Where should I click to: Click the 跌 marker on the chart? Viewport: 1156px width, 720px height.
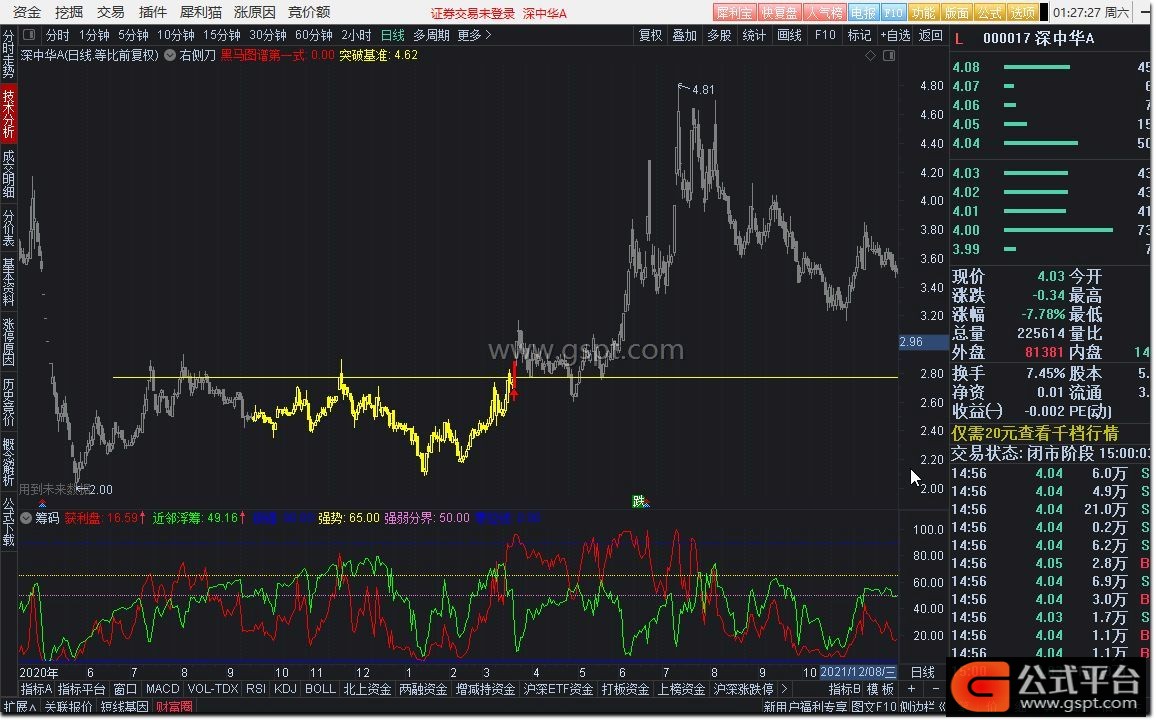click(639, 502)
